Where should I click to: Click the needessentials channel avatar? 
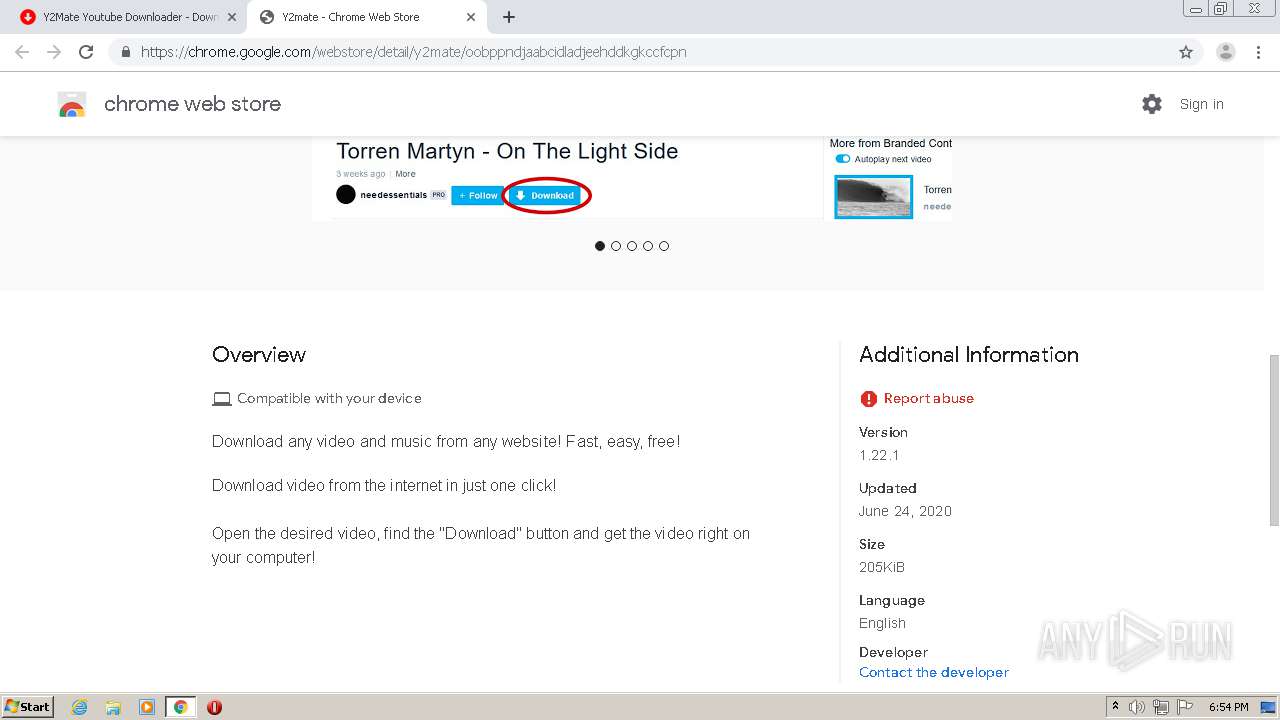click(x=346, y=195)
